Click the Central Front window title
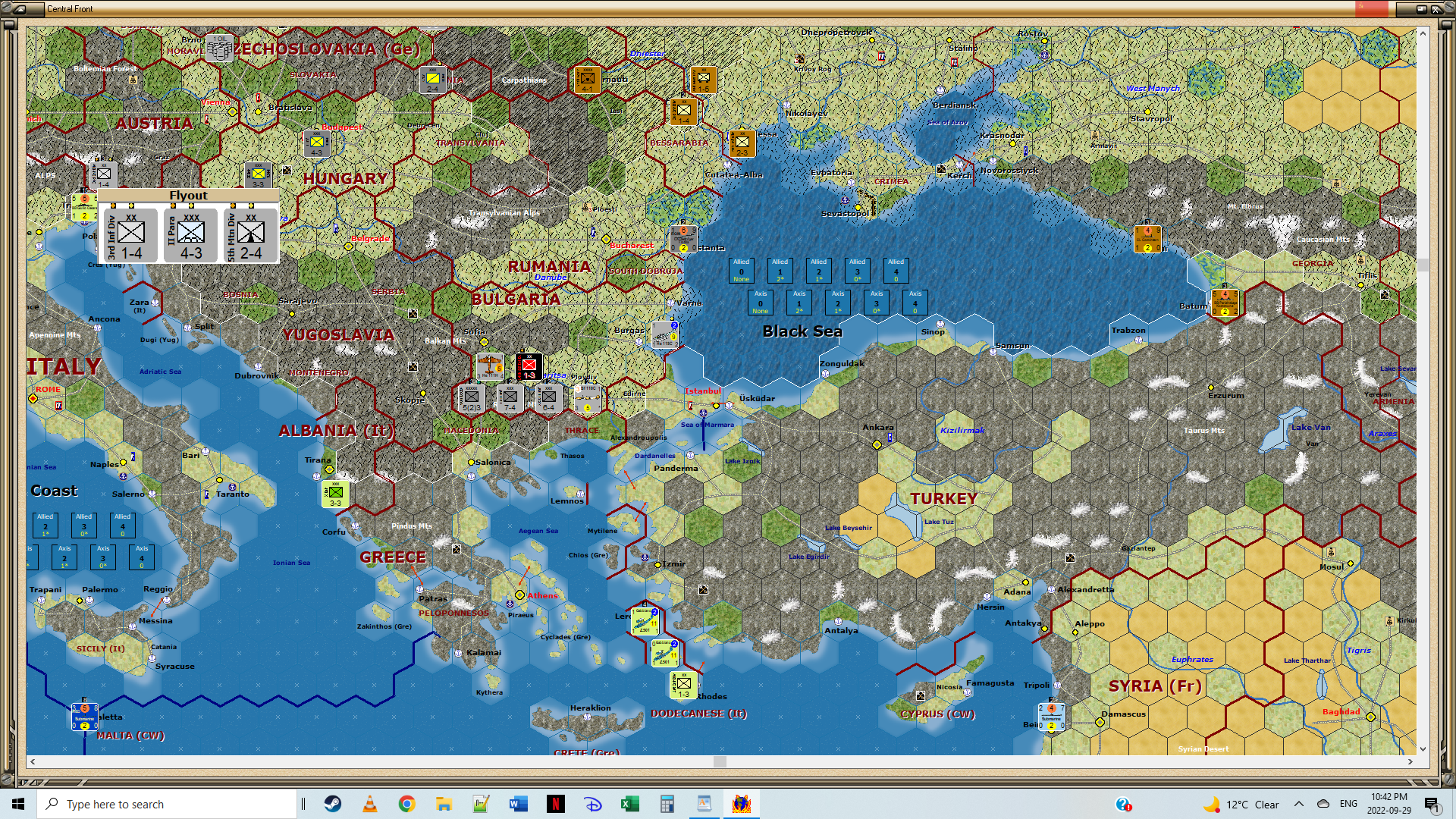The width and height of the screenshot is (1456, 819). click(70, 9)
